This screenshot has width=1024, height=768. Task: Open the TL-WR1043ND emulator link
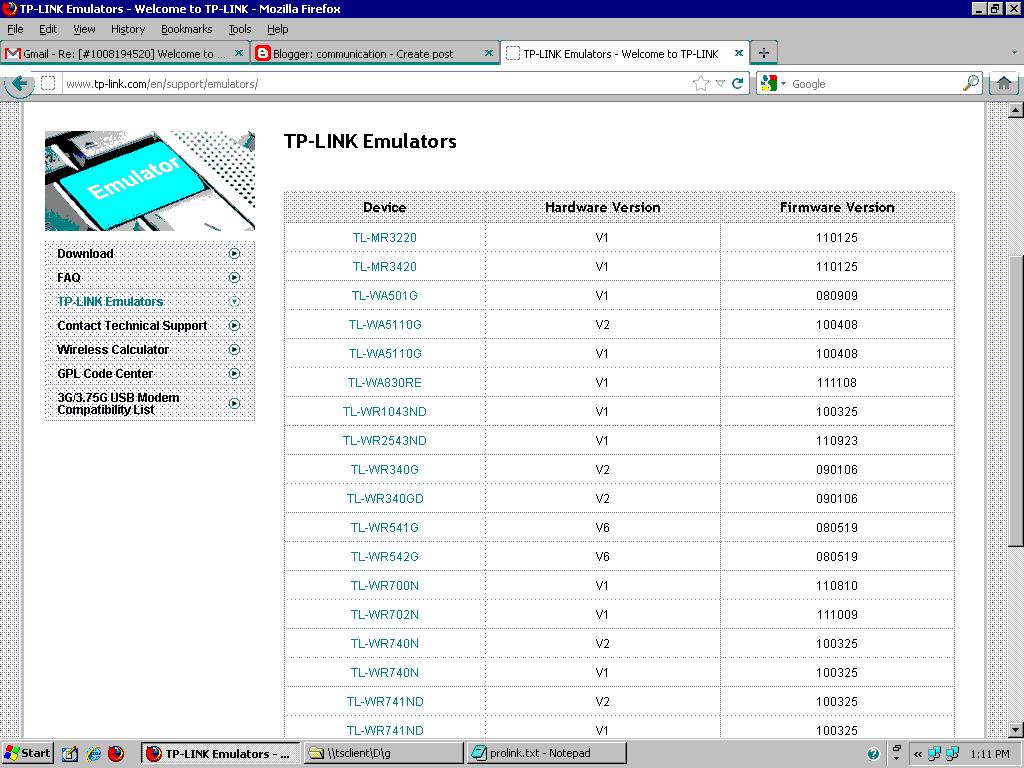(385, 411)
